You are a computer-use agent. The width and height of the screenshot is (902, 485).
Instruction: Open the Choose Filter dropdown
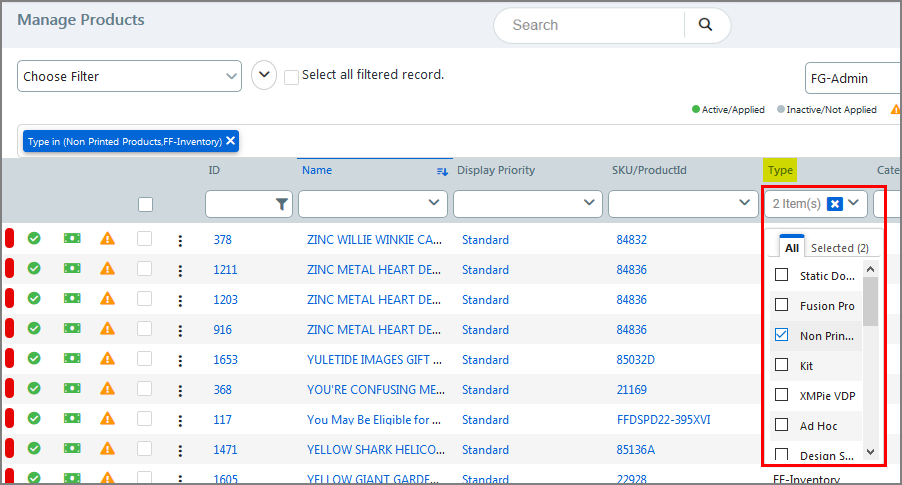129,76
